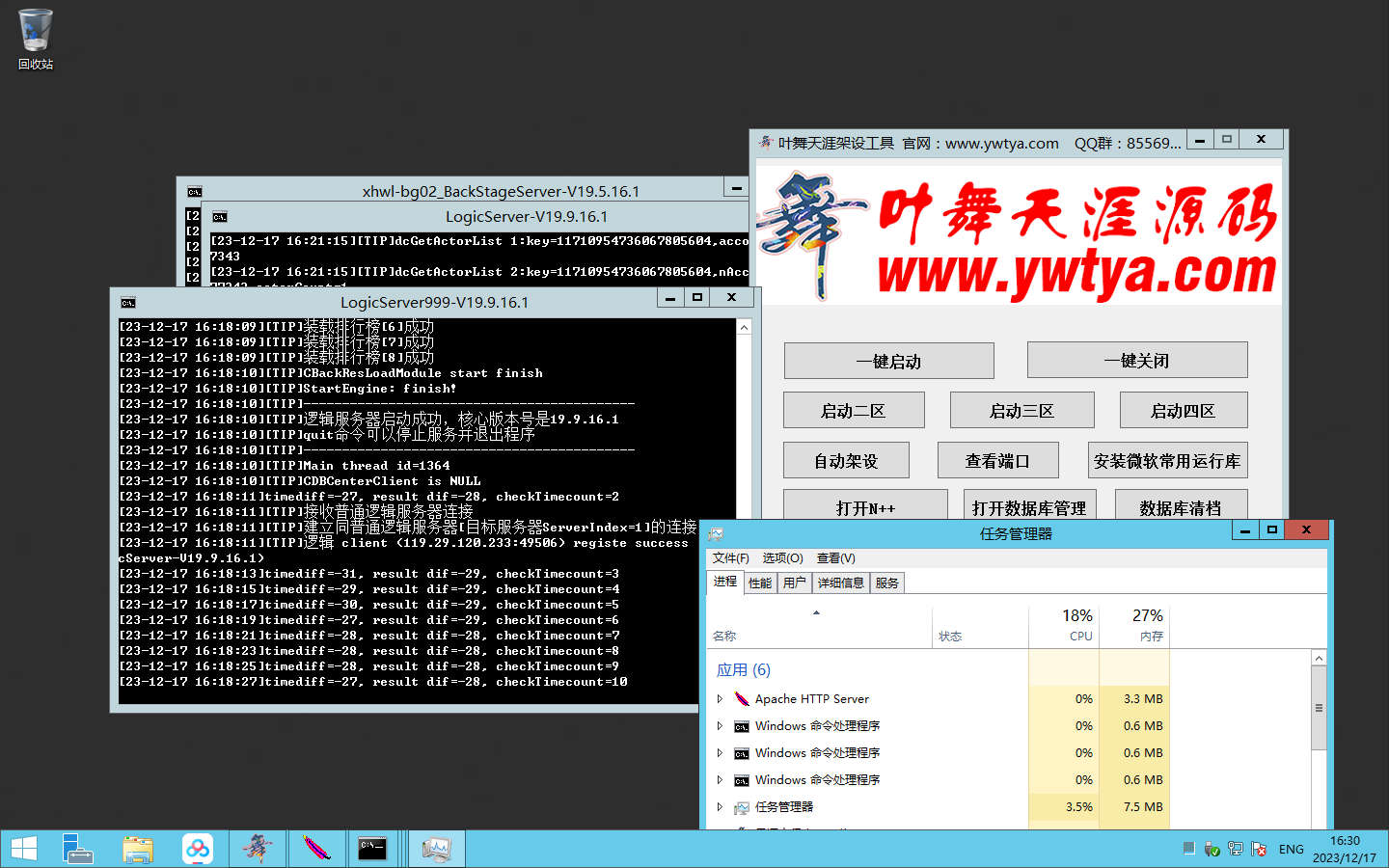Click the Task Manager scrollbar up arrow

point(1319,659)
